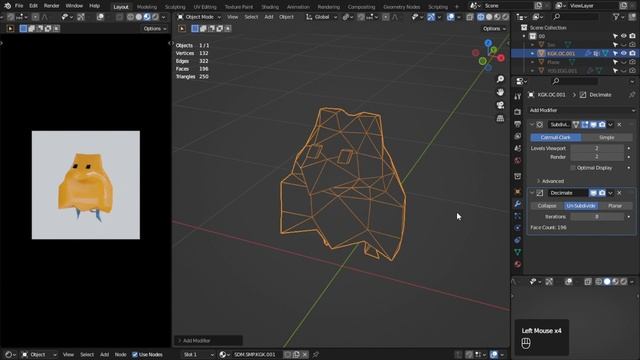This screenshot has height=360, width=640.
Task: Open the Object Mode dropdown
Action: 199,17
